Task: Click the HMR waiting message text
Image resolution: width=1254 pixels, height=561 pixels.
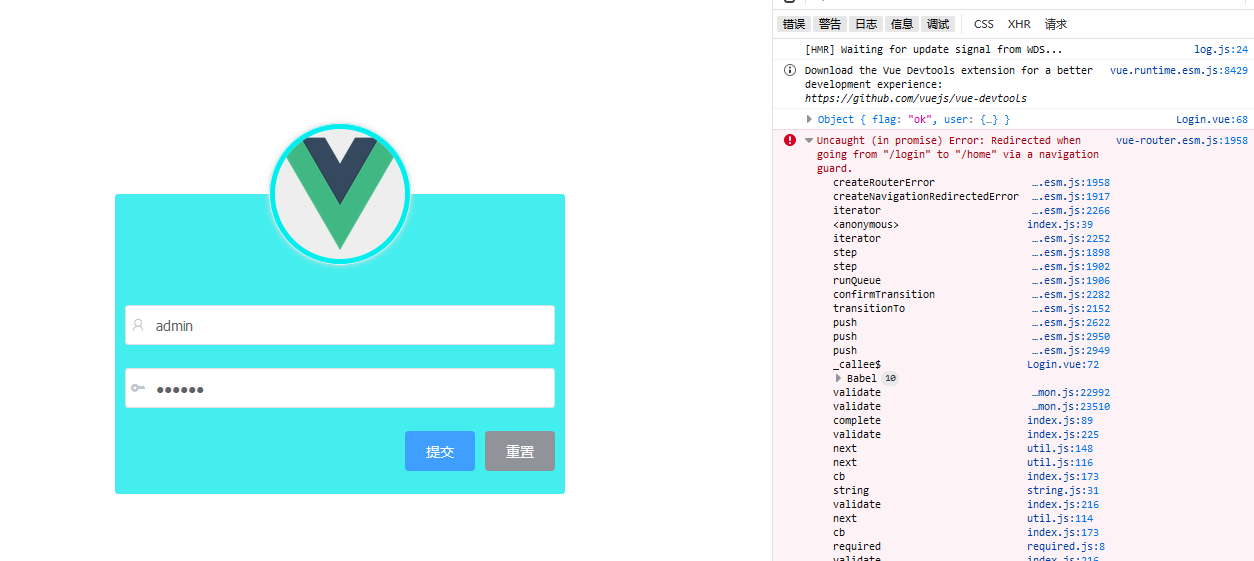Action: point(934,49)
